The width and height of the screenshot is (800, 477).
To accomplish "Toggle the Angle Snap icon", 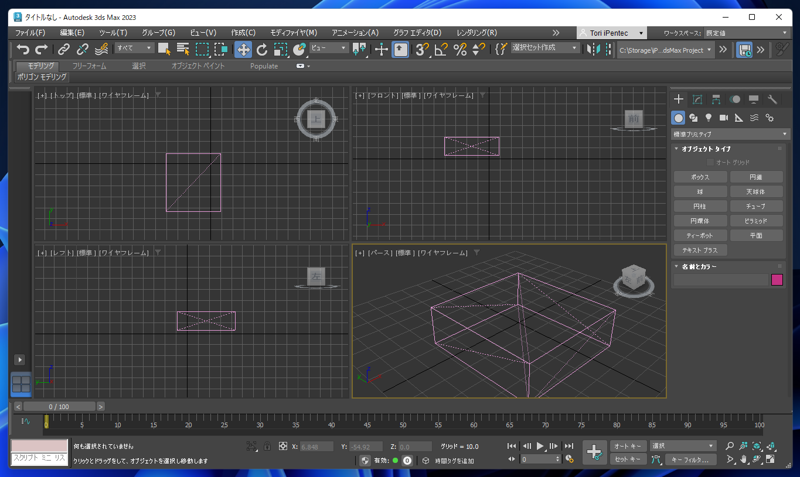I will pyautogui.click(x=441, y=49).
